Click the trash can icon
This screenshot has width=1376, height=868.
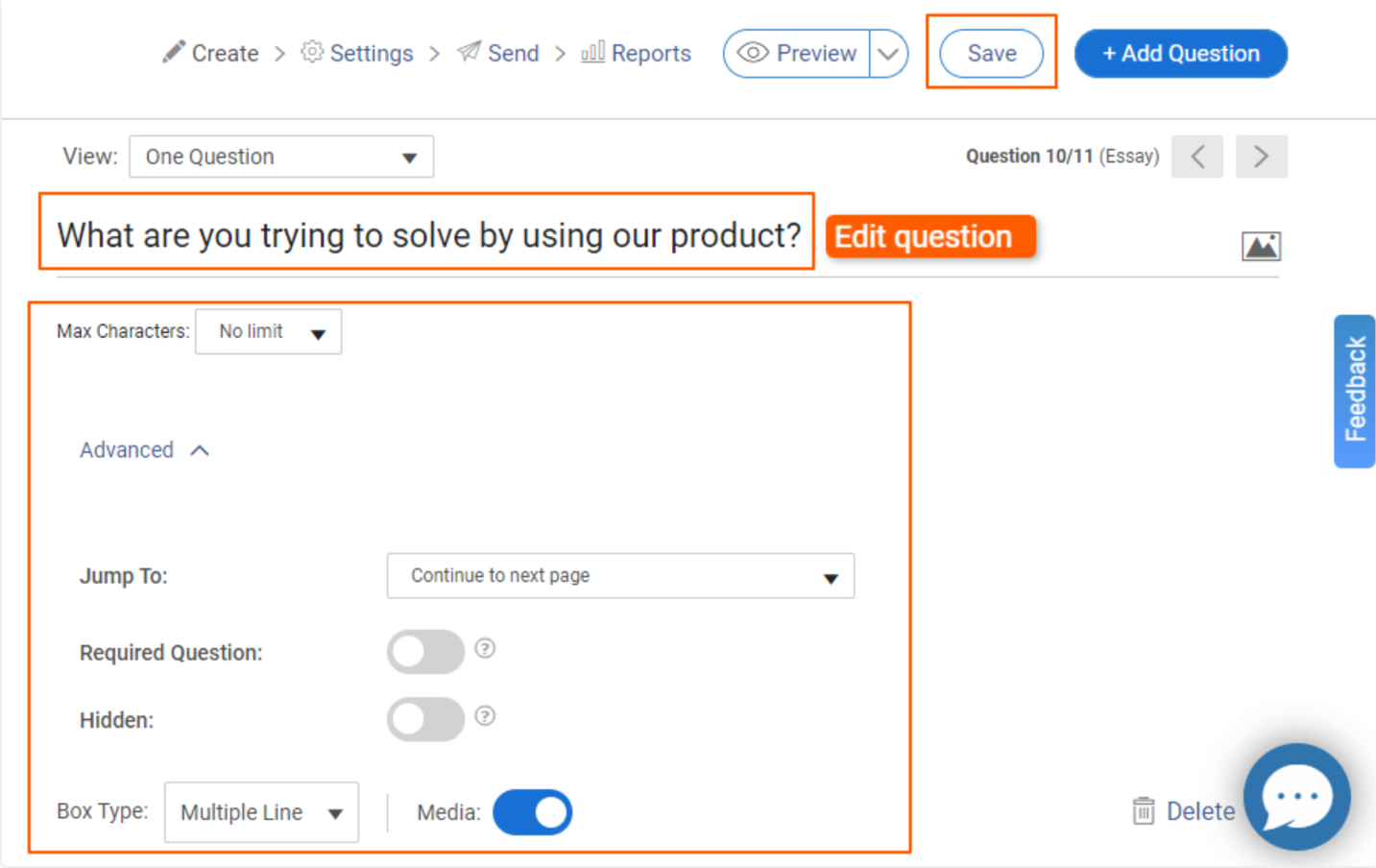point(1143,811)
